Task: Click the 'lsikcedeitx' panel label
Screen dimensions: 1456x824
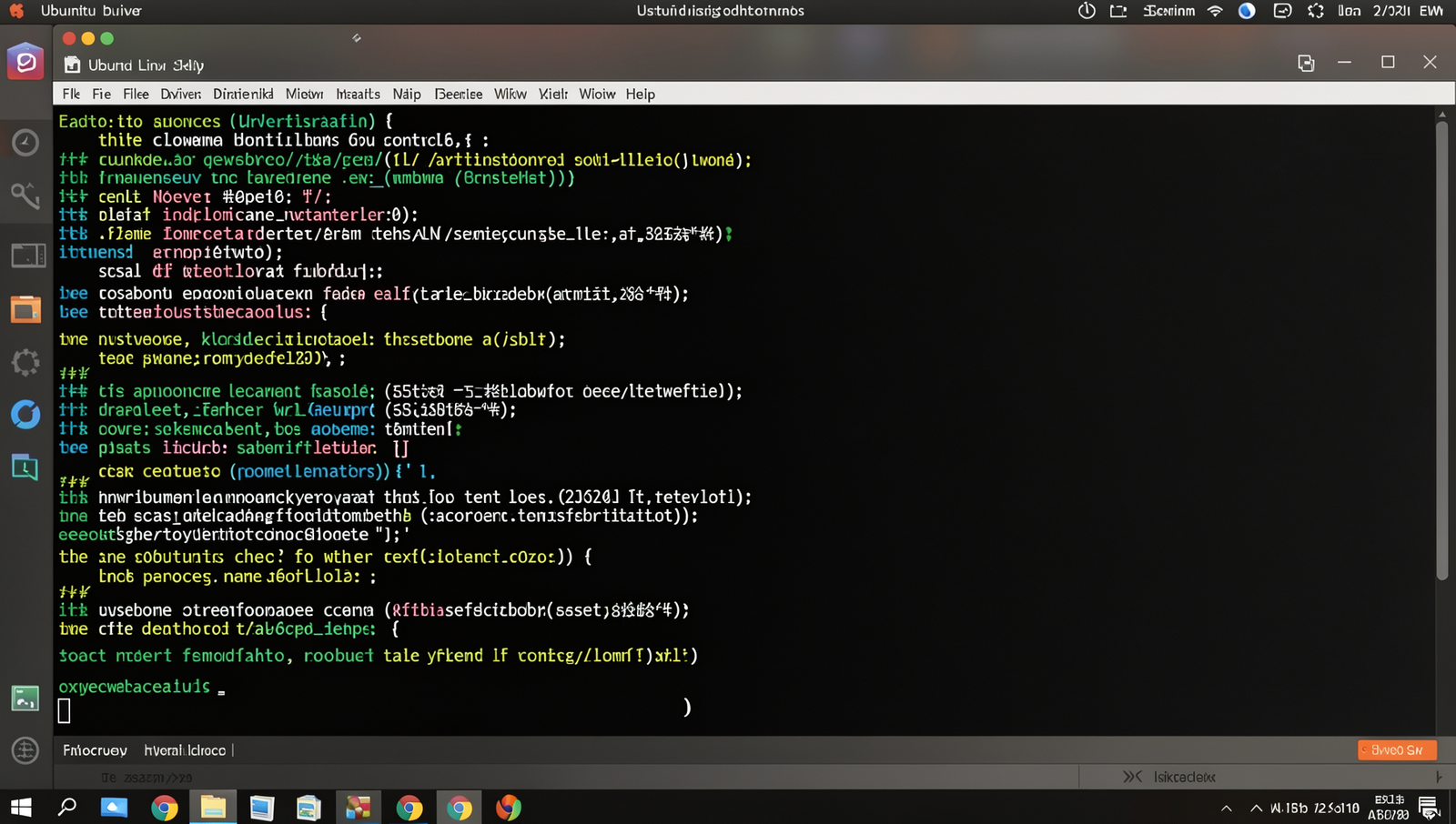Action: click(x=1184, y=777)
